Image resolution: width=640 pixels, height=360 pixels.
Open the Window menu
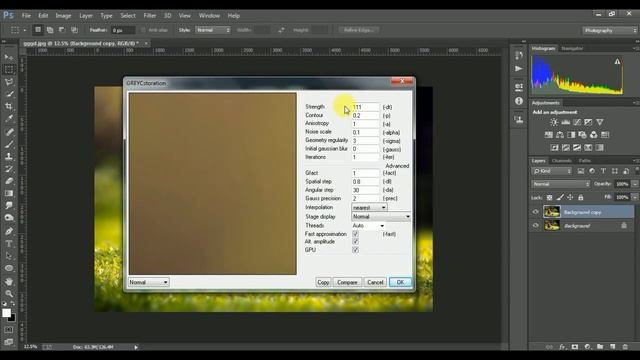click(x=209, y=16)
